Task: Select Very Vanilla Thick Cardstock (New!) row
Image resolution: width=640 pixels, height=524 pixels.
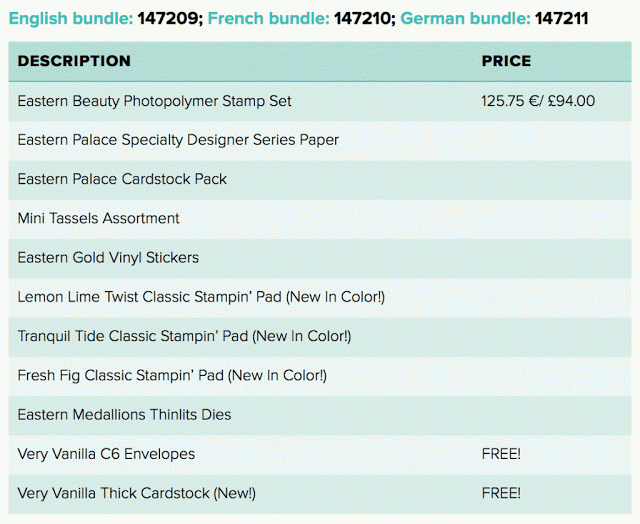Action: click(136, 493)
